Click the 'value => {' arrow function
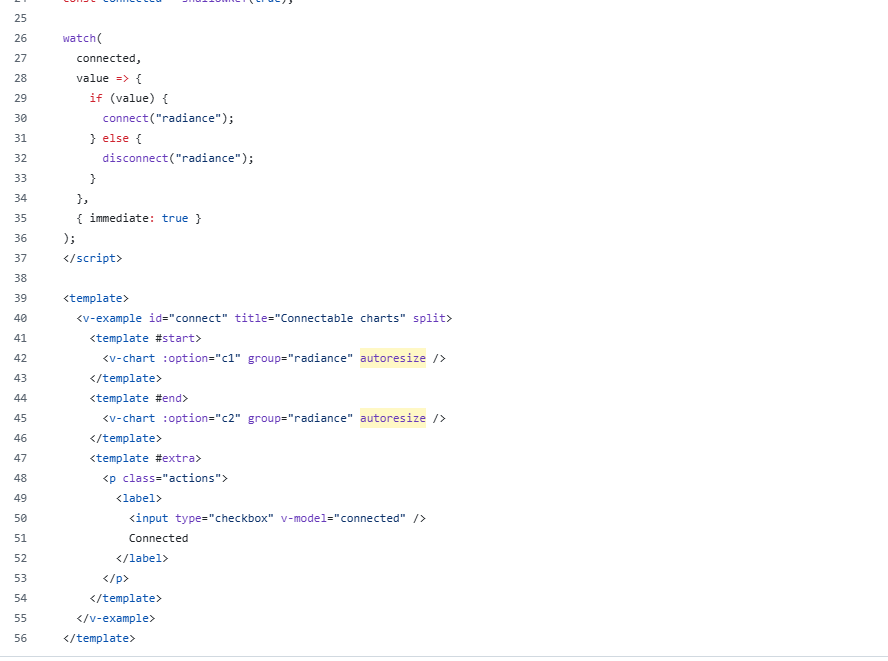This screenshot has width=888, height=661. (x=109, y=79)
